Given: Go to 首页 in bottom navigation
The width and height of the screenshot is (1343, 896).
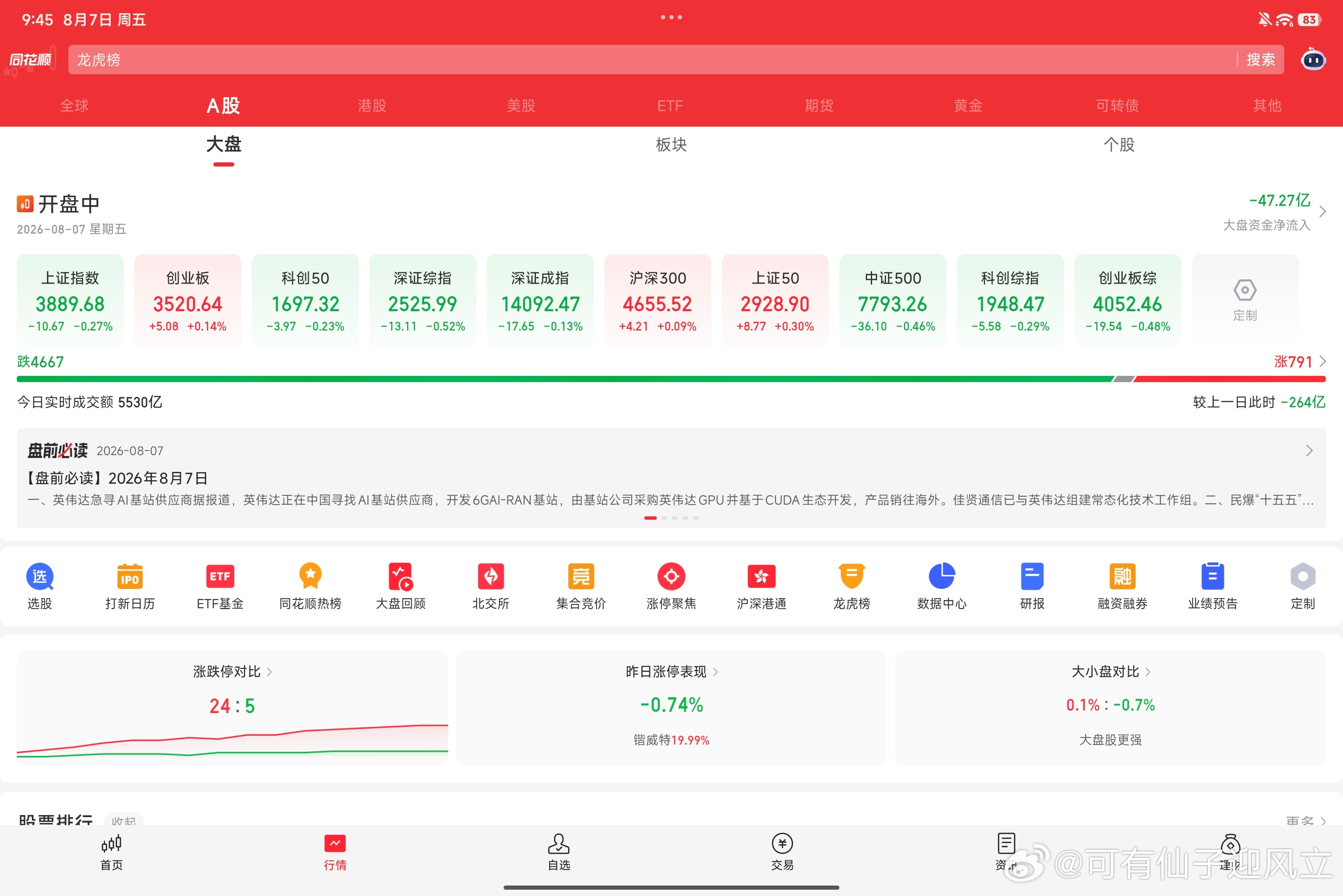Looking at the screenshot, I should point(112,852).
